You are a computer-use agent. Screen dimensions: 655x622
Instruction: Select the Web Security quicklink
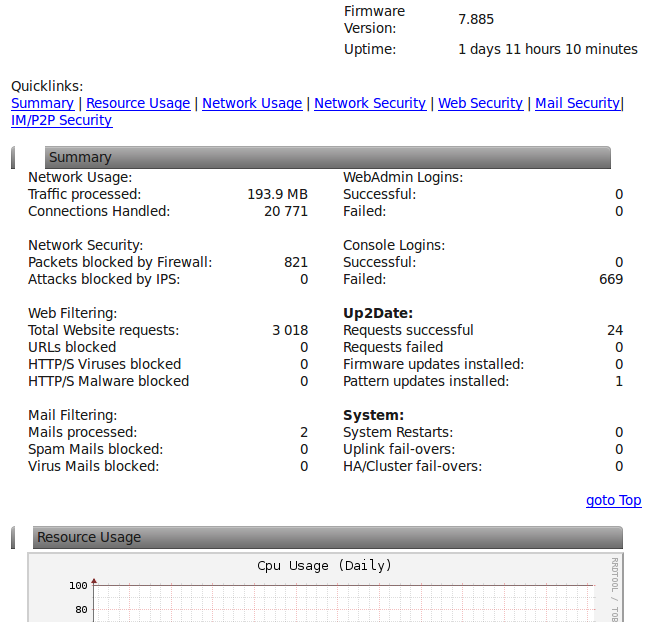480,103
